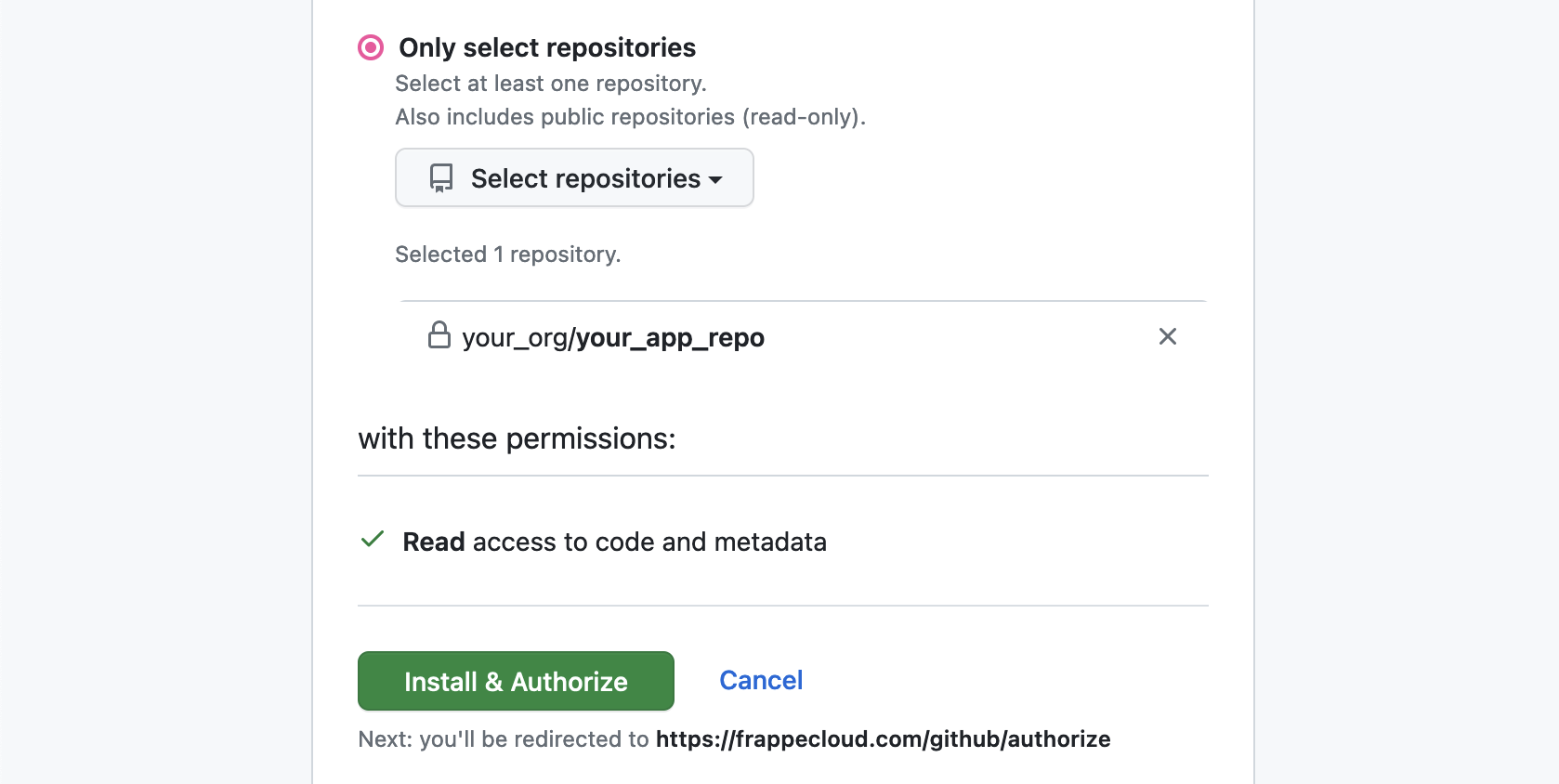Click the caret arrow beside Select repositories
1559x784 pixels.
point(715,180)
